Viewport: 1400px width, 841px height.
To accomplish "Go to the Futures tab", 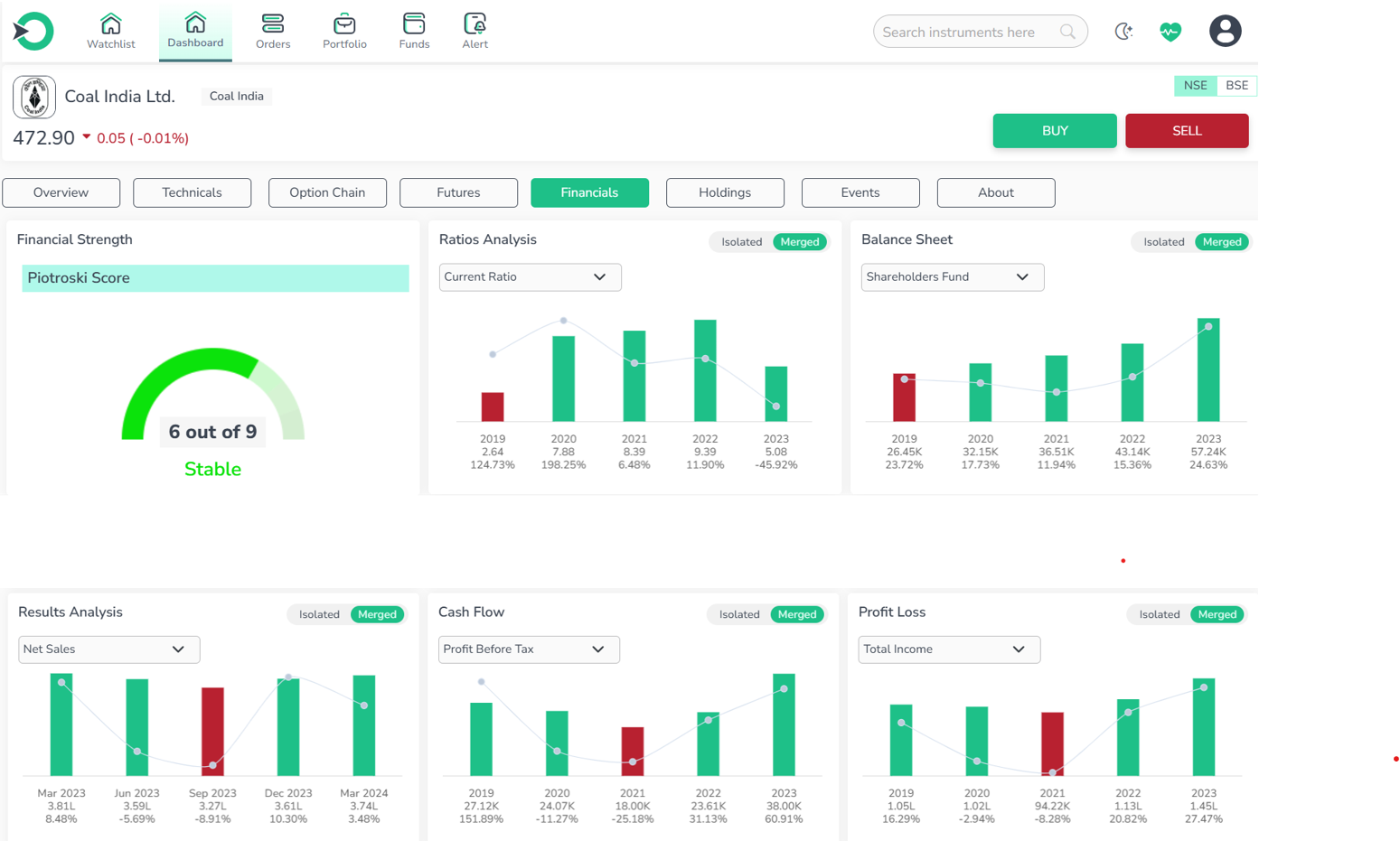I will click(x=458, y=192).
